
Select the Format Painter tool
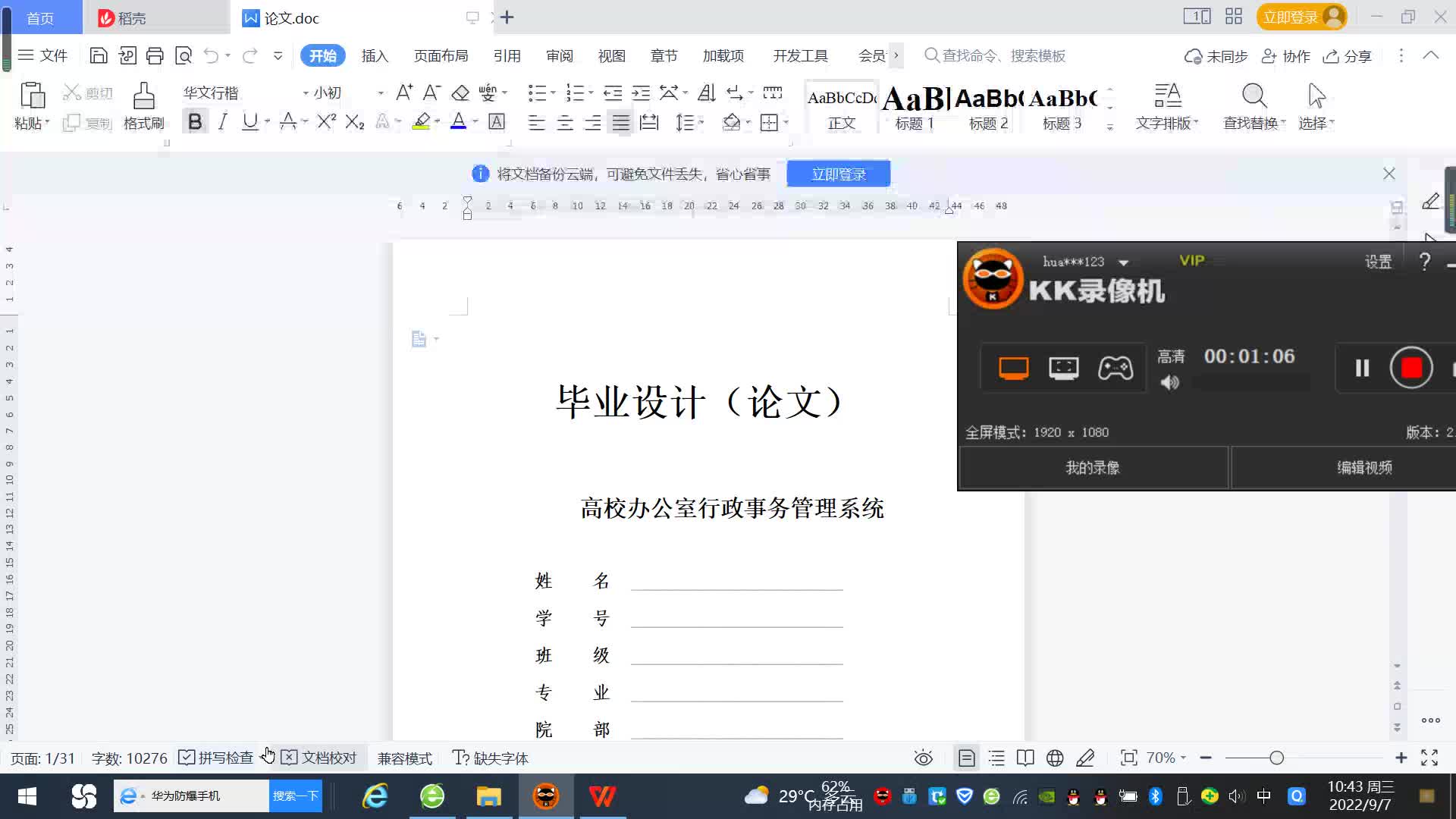(x=143, y=106)
